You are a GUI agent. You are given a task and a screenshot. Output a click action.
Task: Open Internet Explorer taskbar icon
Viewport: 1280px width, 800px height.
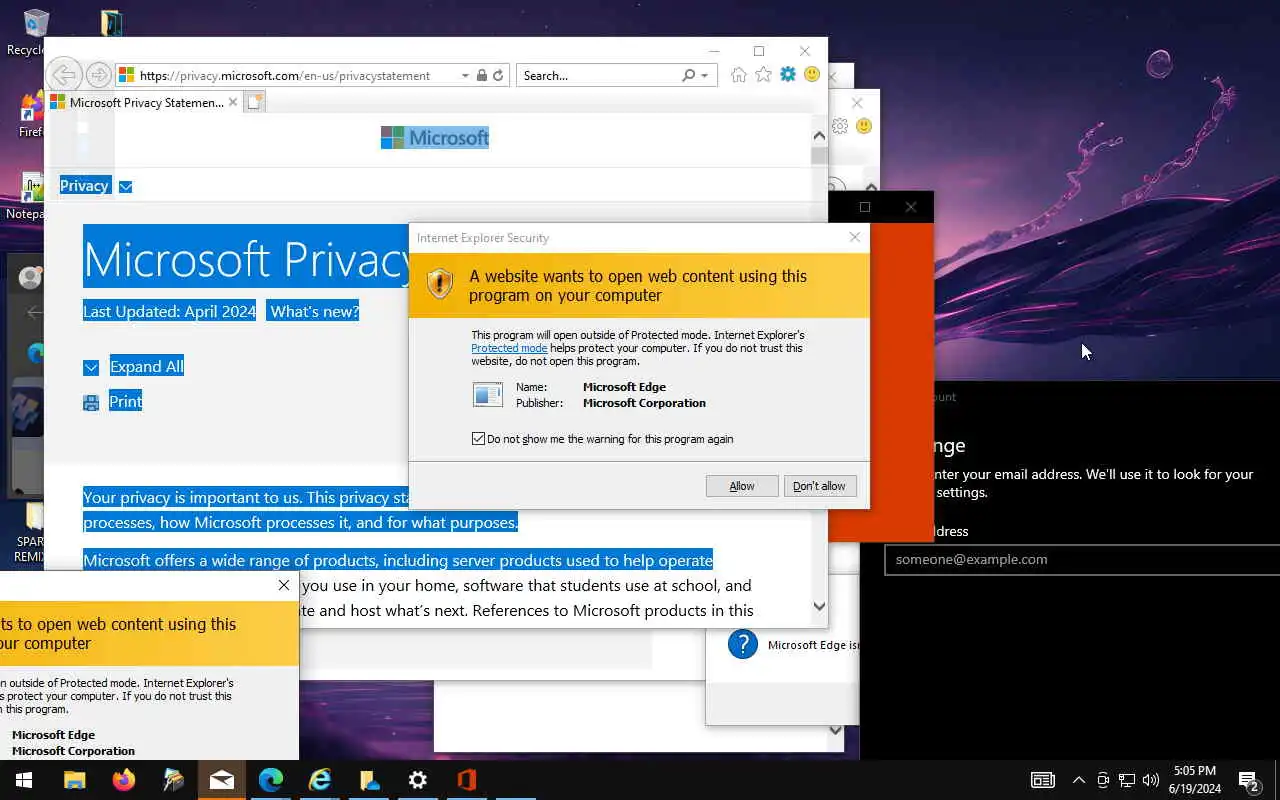coord(320,780)
